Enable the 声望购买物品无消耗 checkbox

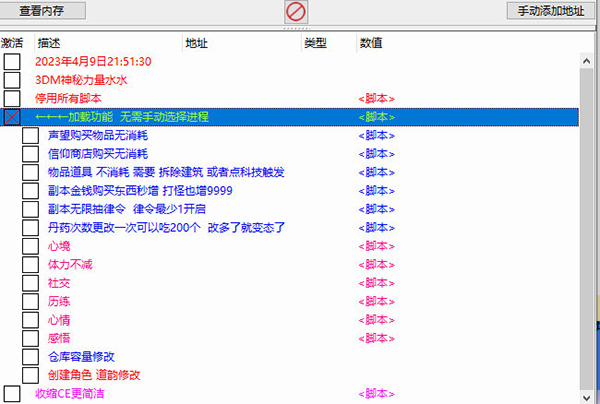pos(30,135)
